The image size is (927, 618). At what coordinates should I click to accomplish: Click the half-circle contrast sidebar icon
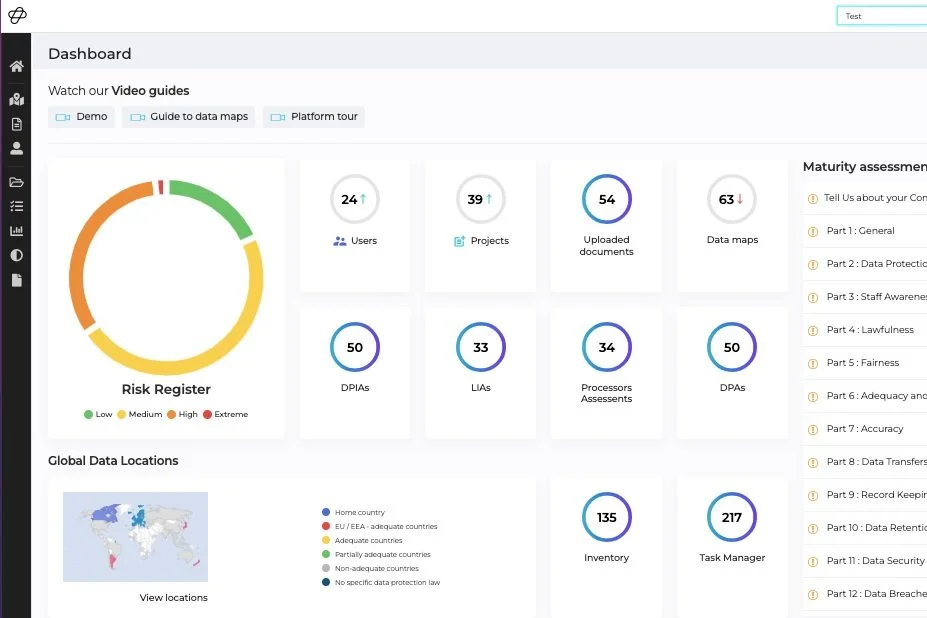pyautogui.click(x=17, y=255)
